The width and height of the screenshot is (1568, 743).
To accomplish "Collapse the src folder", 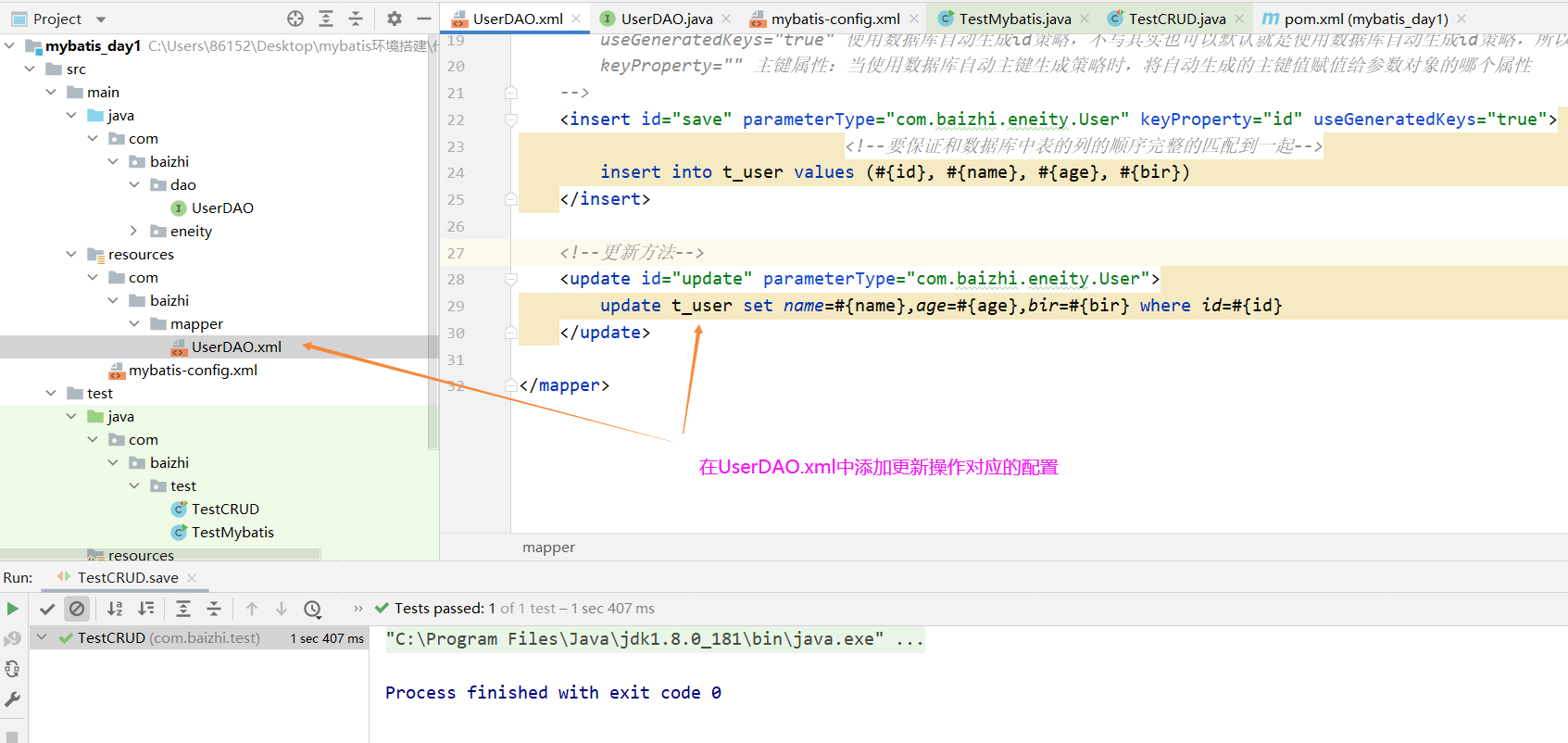I will pos(30,69).
